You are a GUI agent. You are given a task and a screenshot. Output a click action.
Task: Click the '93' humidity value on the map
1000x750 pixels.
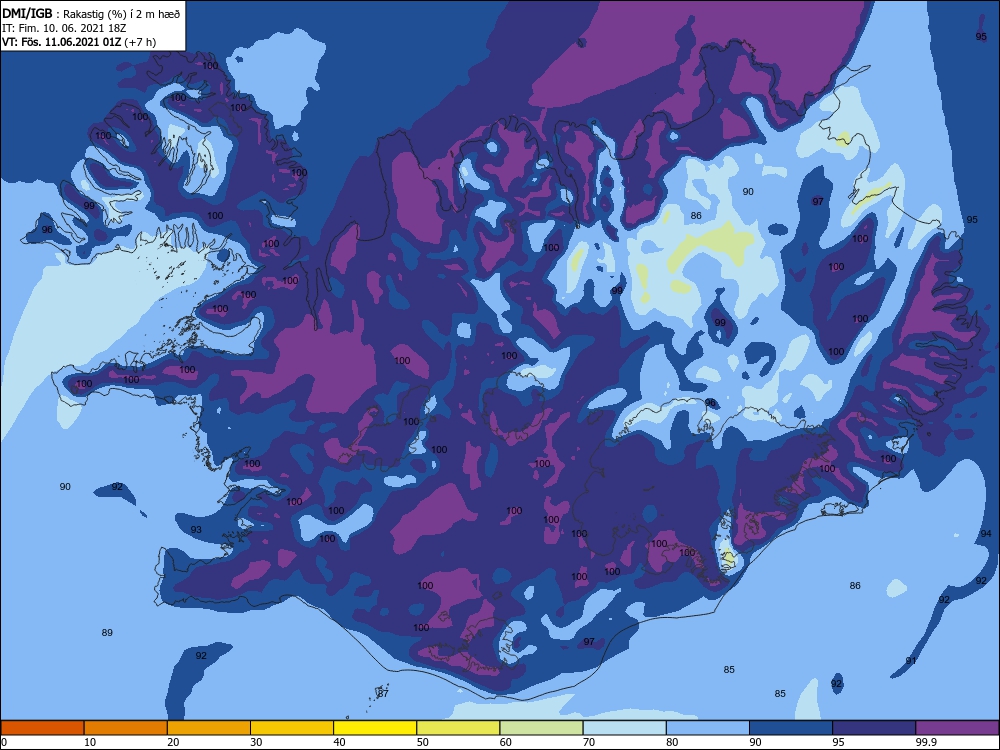point(196,529)
